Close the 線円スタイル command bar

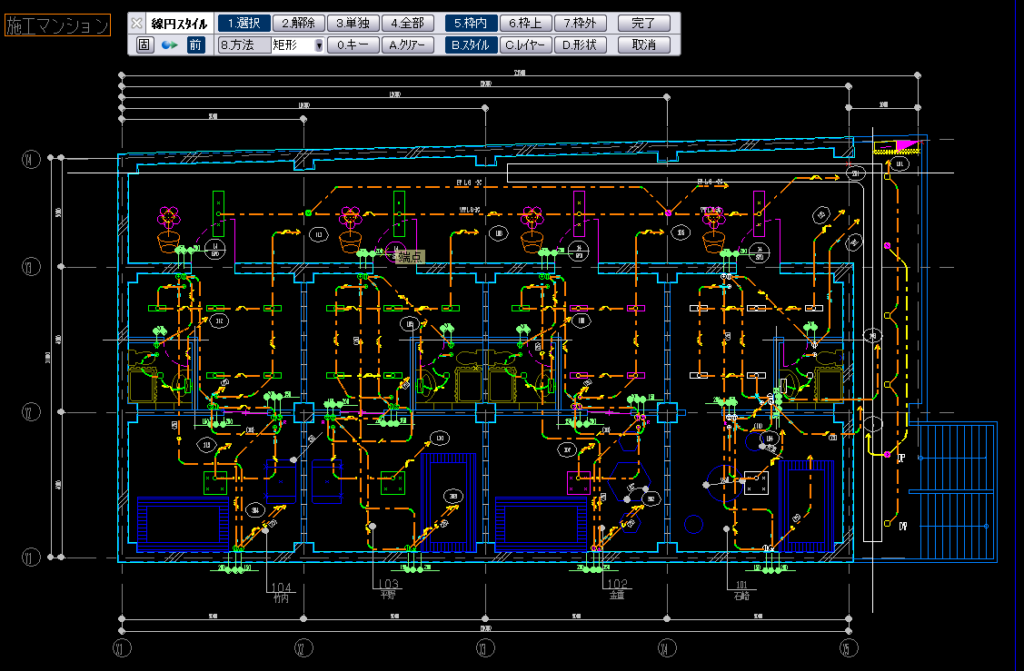point(136,24)
